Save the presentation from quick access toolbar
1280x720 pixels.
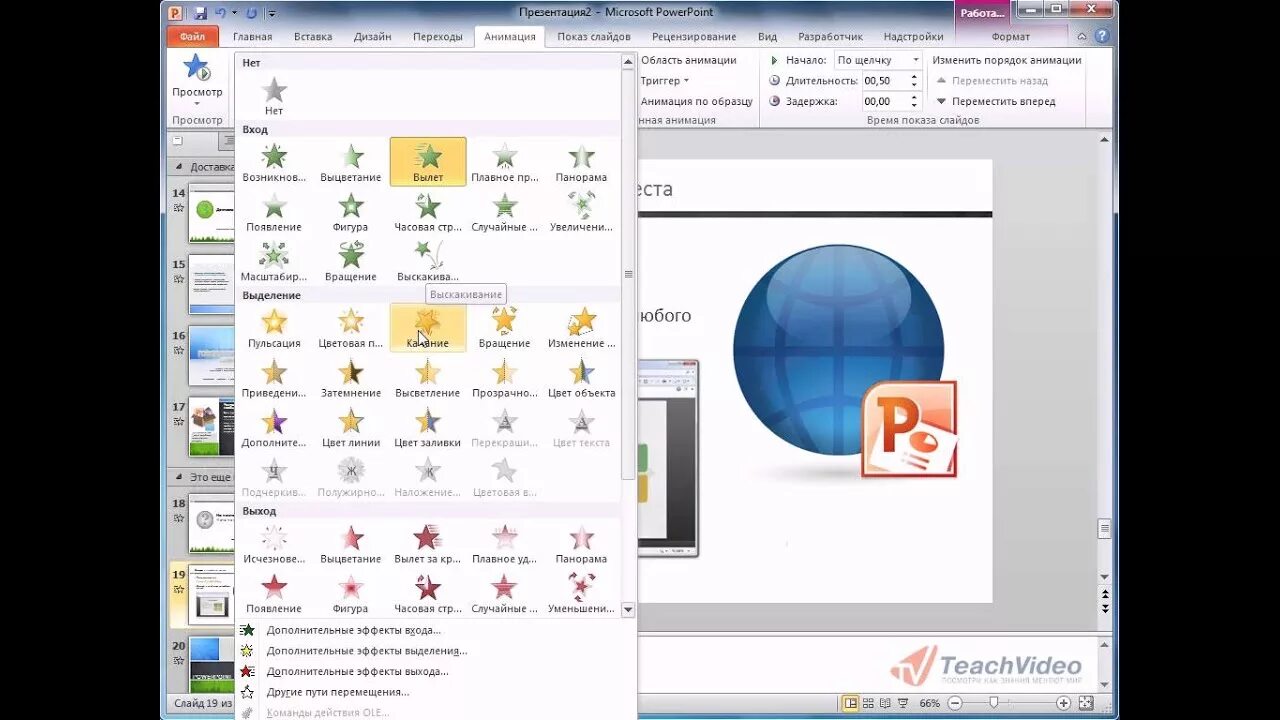pos(201,13)
